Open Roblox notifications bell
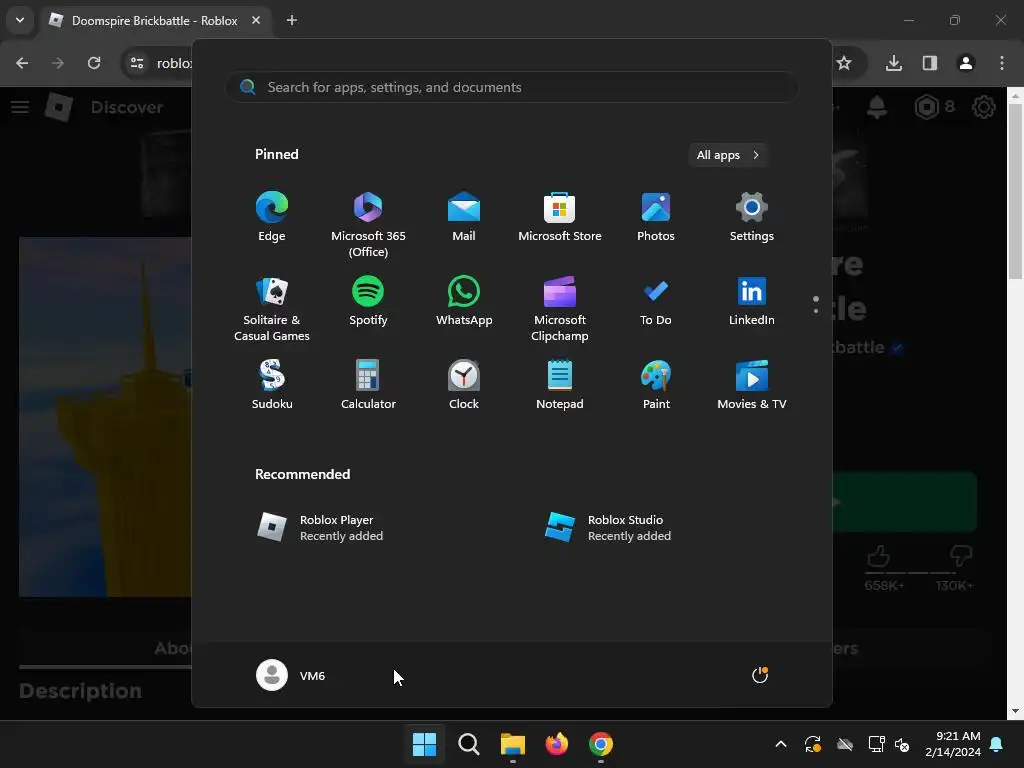The image size is (1024, 768). click(877, 107)
